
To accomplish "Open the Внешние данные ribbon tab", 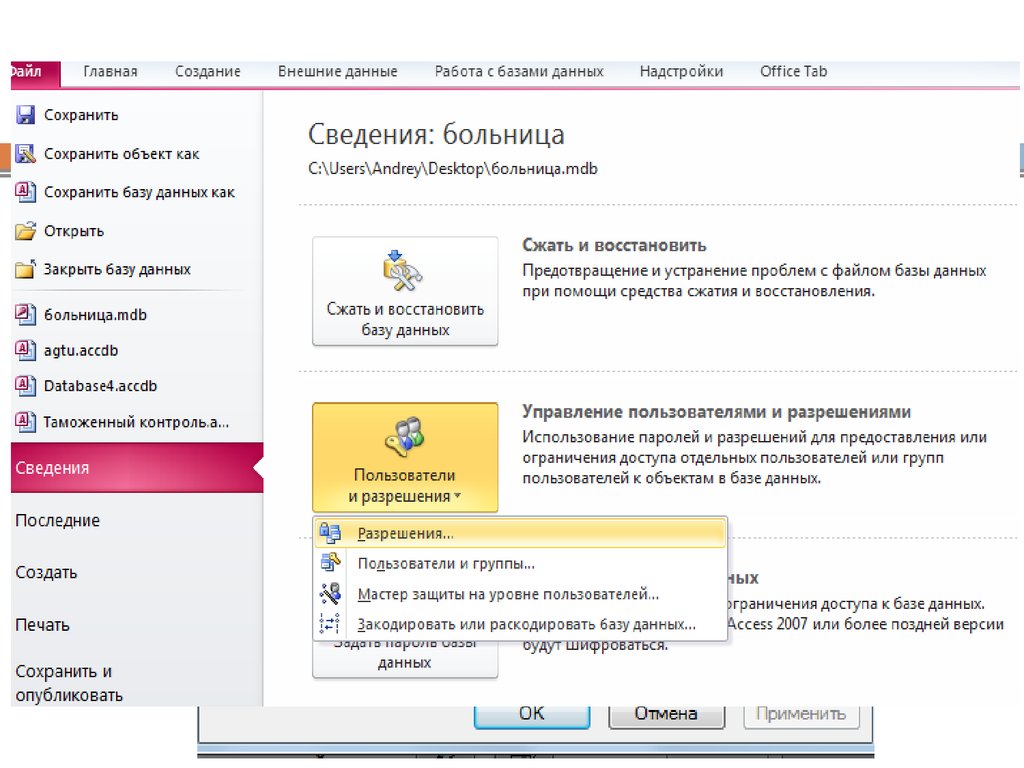I will [x=337, y=71].
